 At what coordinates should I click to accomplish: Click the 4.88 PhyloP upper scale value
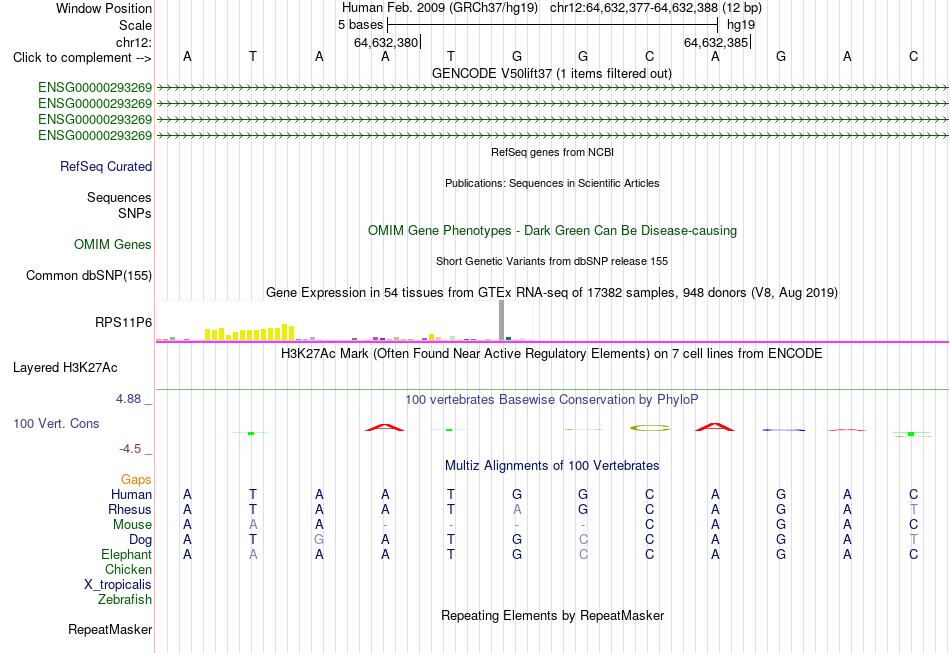(x=128, y=399)
